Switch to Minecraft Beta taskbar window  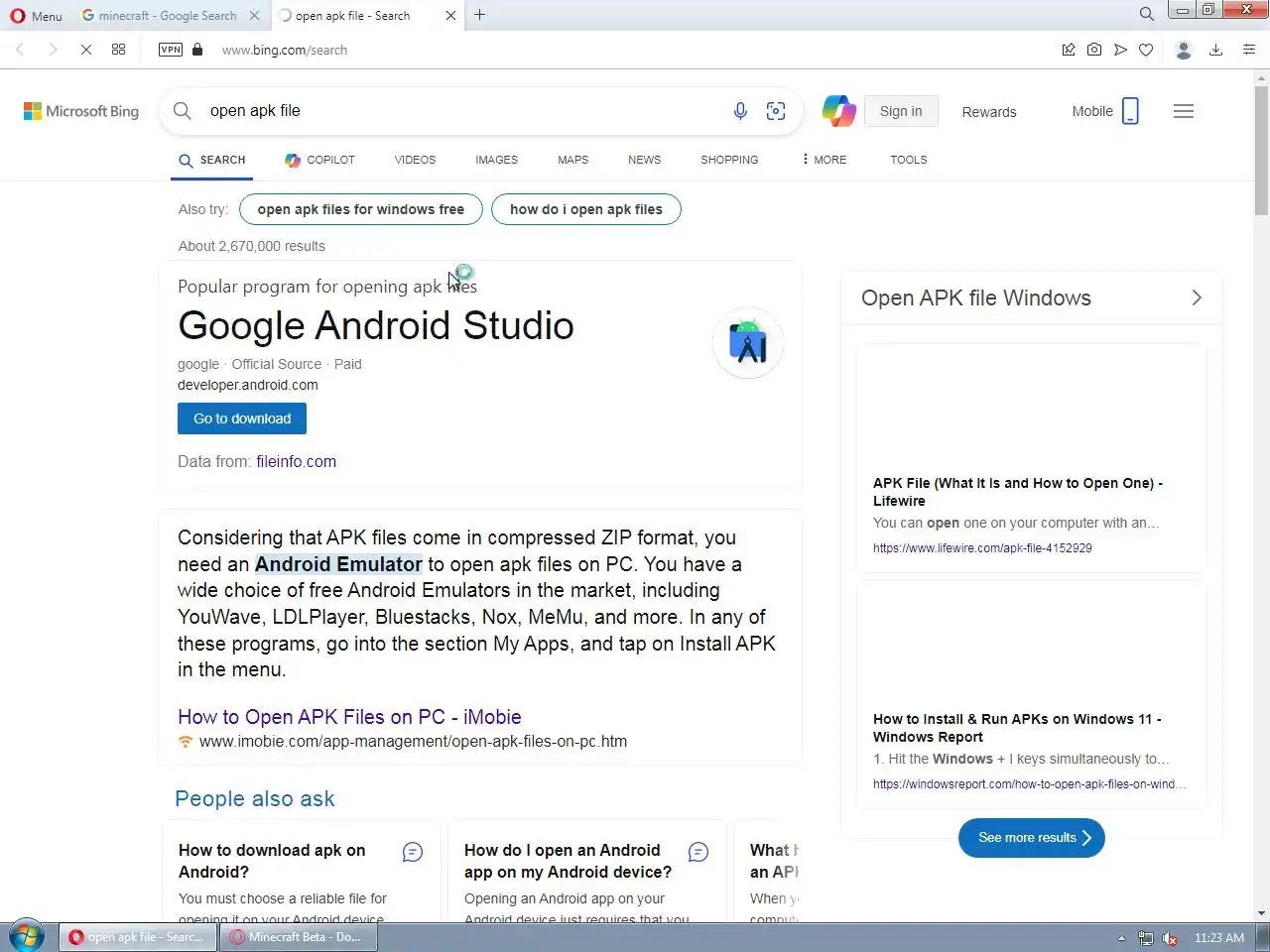298,937
